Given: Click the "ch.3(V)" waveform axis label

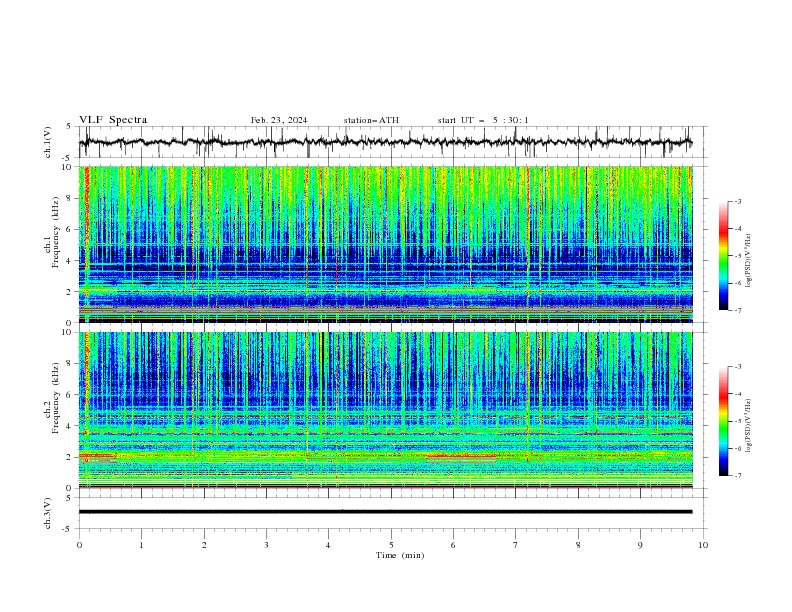Looking at the screenshot, I should [48, 513].
